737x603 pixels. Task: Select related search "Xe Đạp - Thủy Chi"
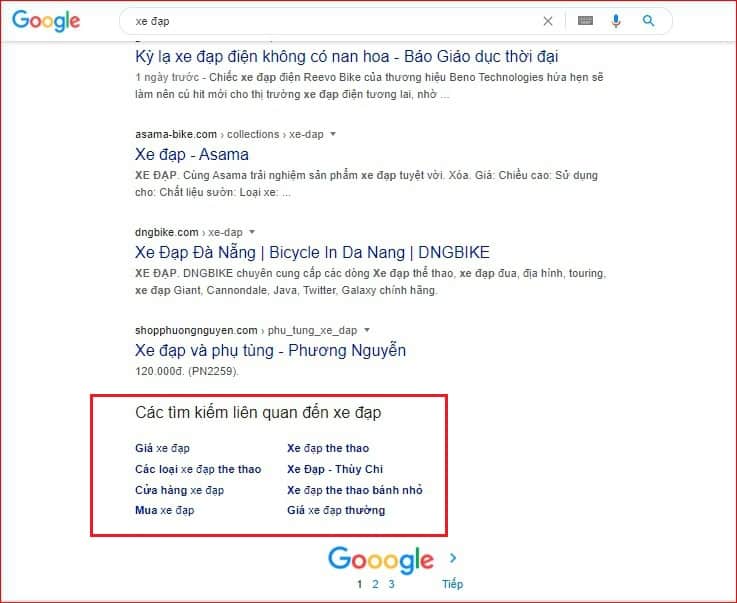(x=335, y=469)
